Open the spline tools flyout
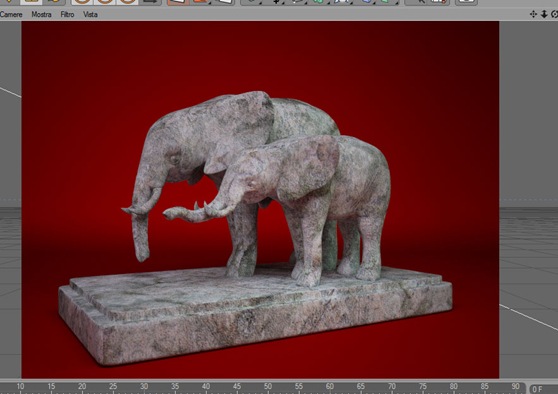Image resolution: width=558 pixels, height=394 pixels. 274,2
